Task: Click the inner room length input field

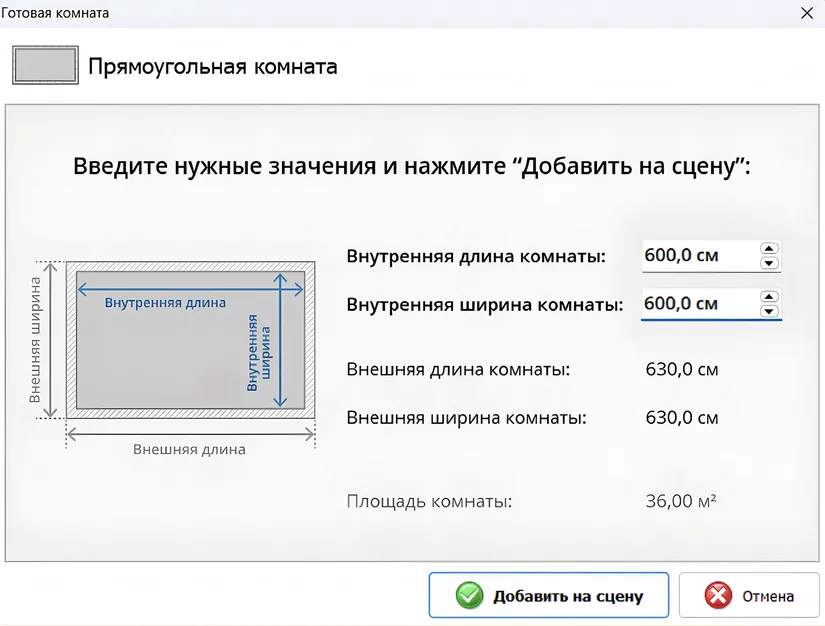Action: pyautogui.click(x=711, y=256)
